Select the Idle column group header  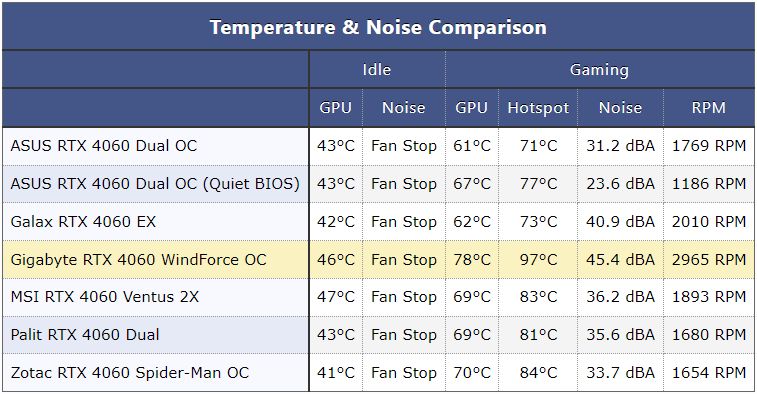[x=377, y=70]
